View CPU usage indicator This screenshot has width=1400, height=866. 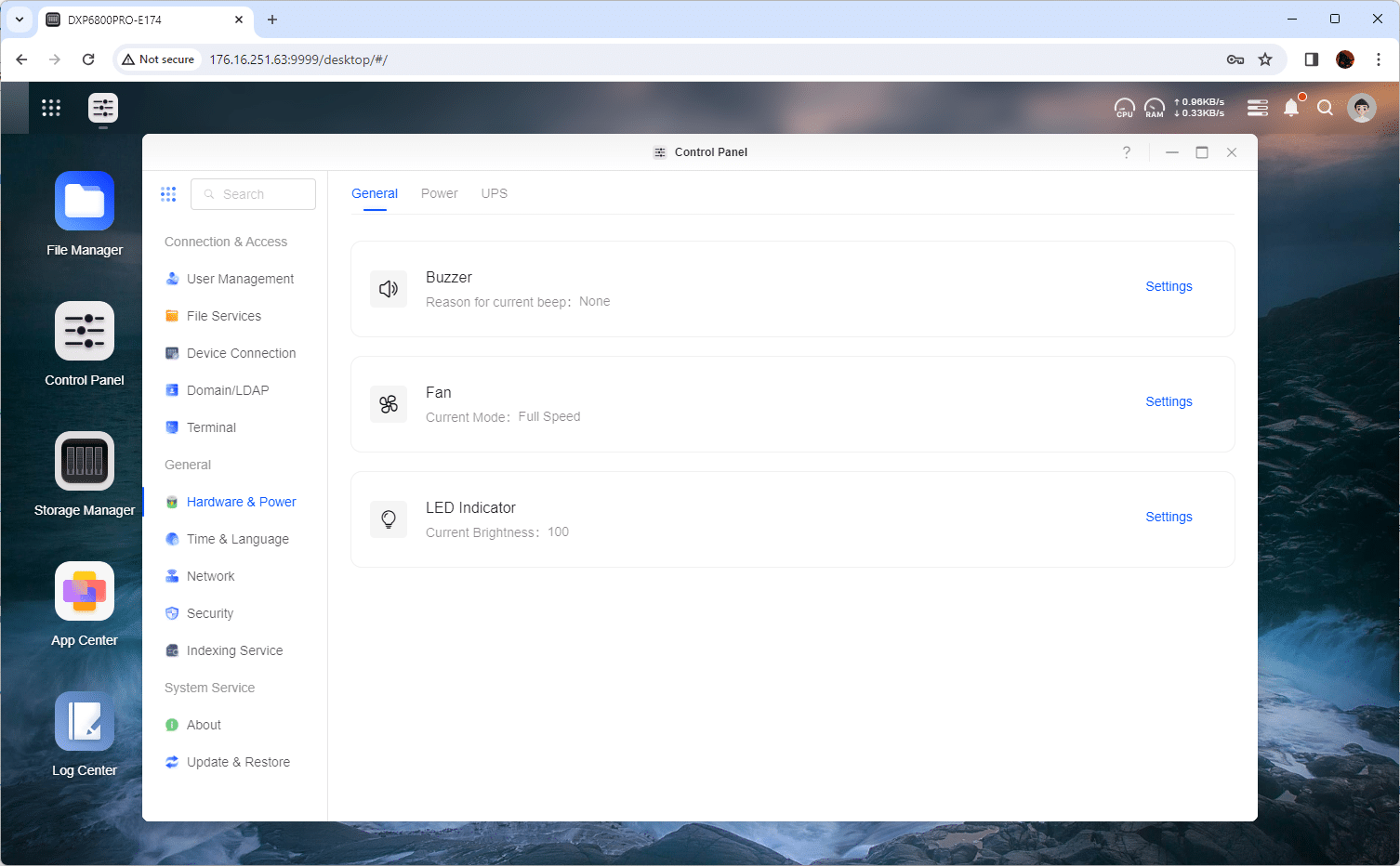point(1125,108)
